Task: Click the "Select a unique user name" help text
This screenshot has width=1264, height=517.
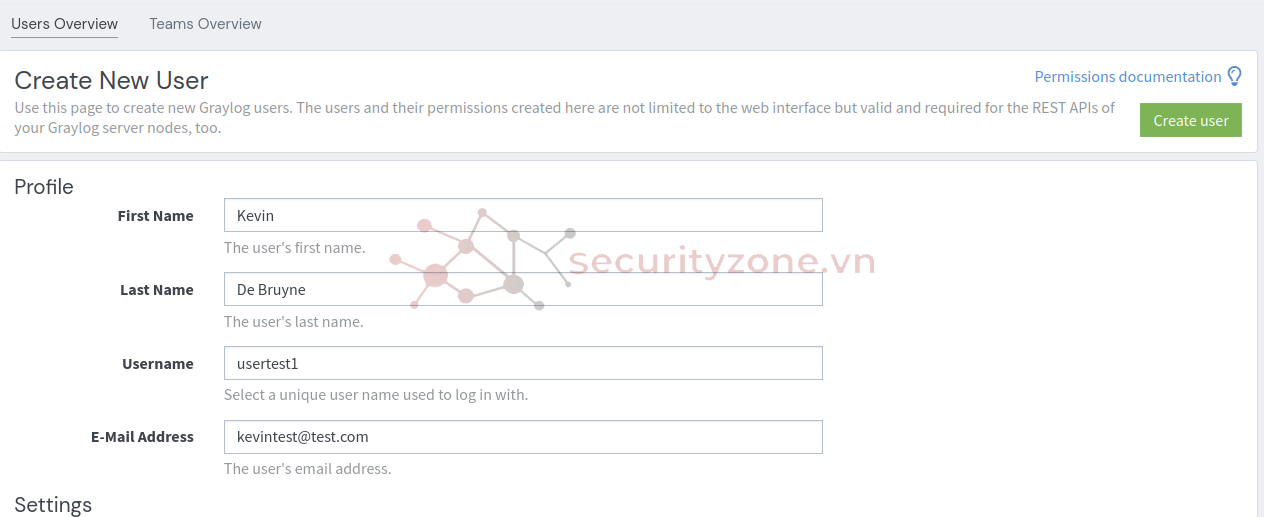Action: (x=375, y=395)
